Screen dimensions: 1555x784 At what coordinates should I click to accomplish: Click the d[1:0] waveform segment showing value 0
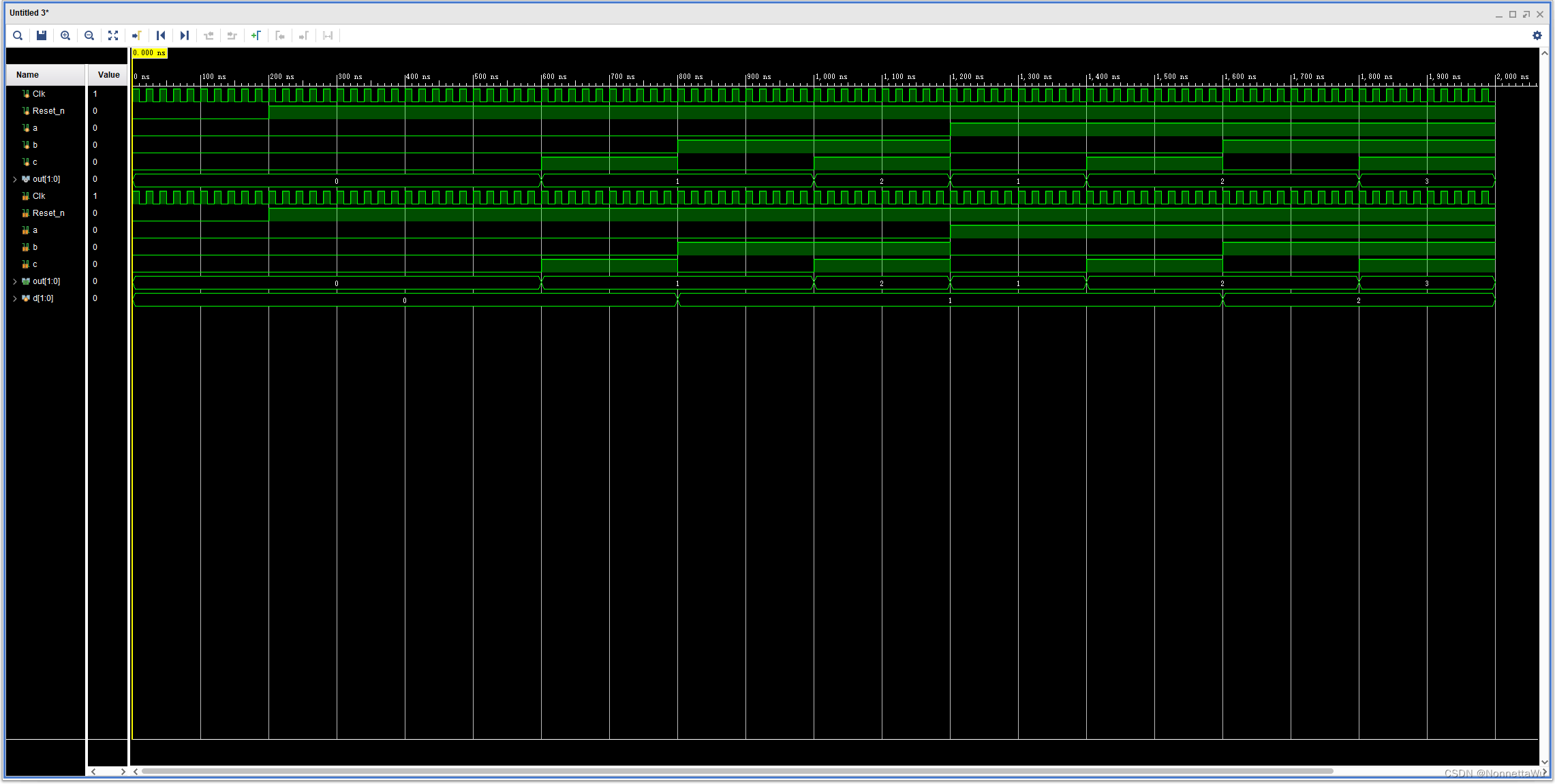point(405,300)
